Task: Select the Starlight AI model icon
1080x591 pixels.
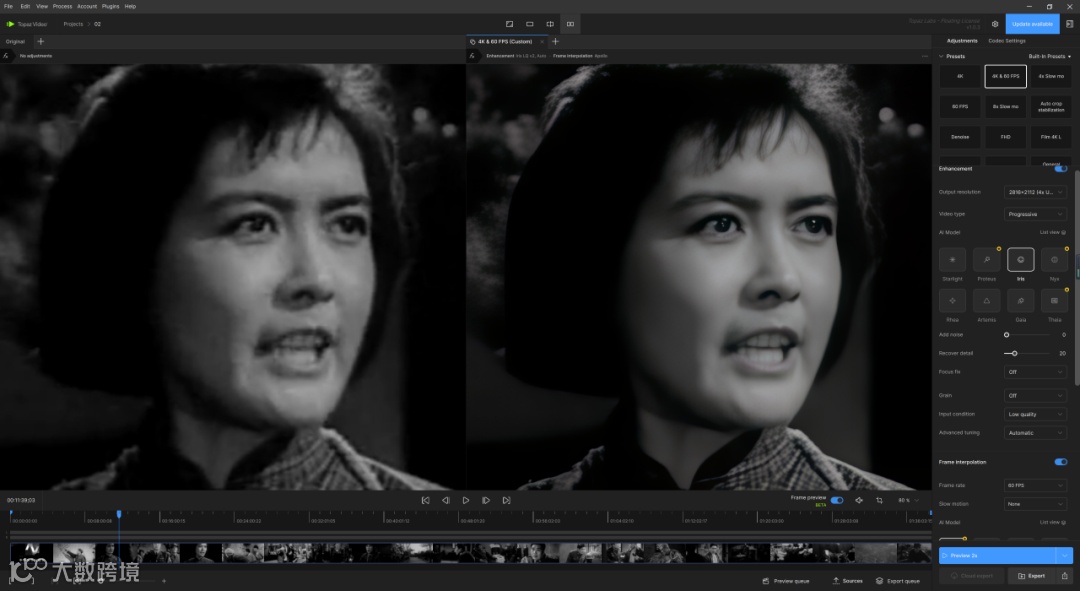Action: [953, 260]
